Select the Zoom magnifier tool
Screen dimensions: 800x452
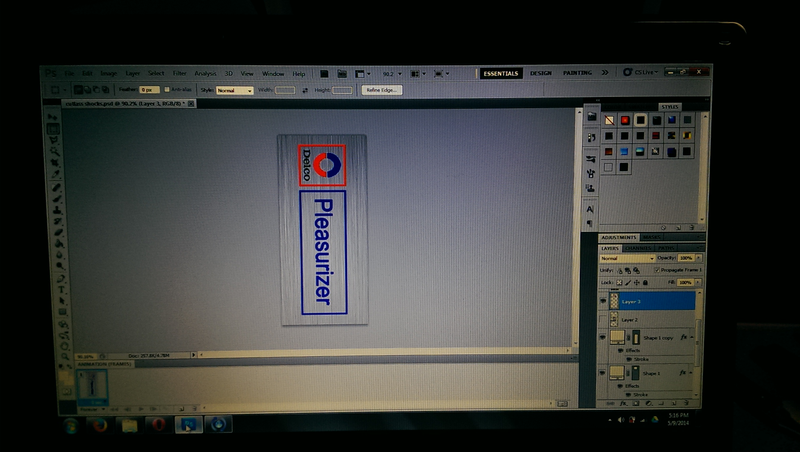tap(64, 357)
